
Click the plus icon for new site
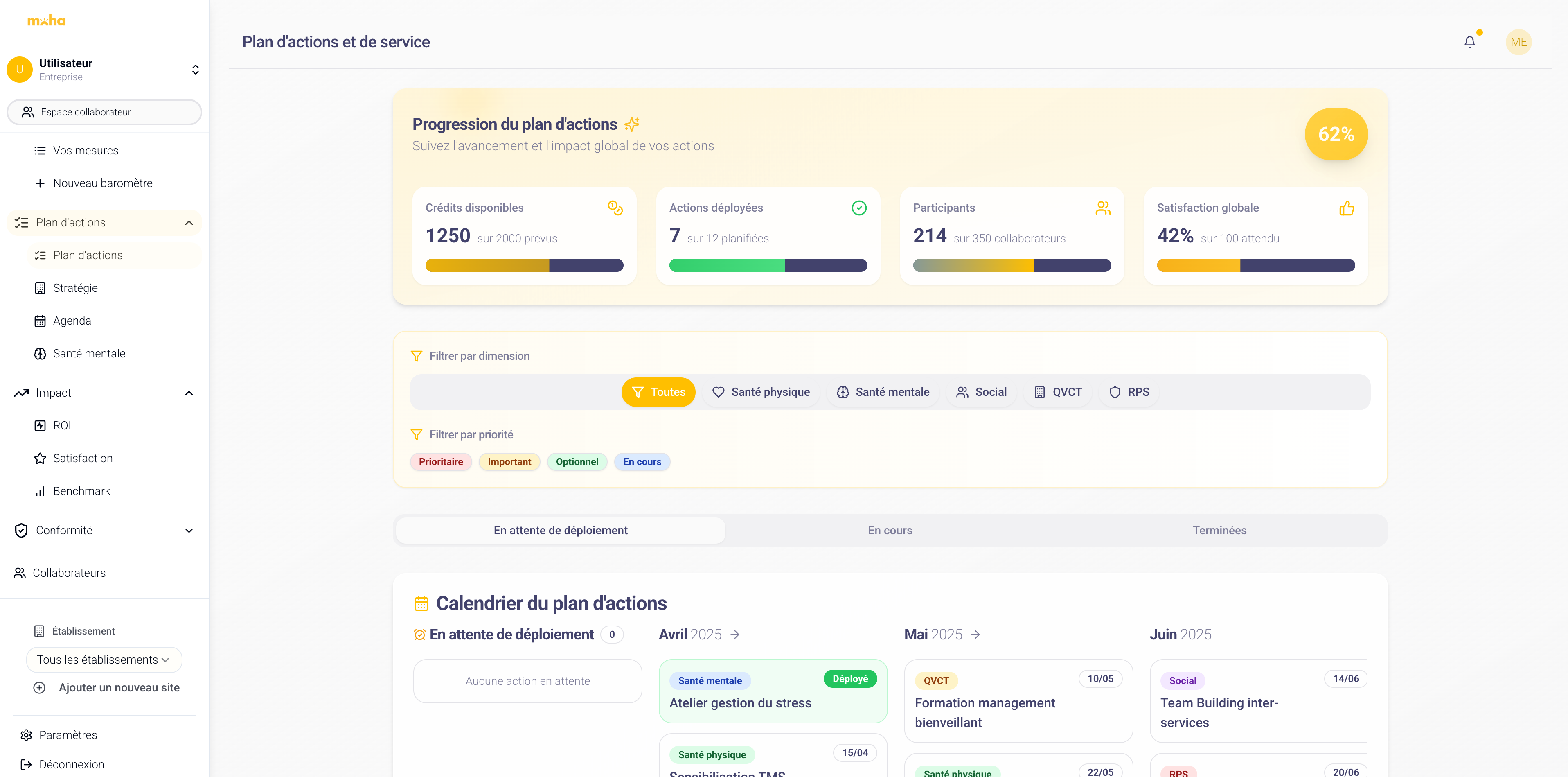point(40,687)
